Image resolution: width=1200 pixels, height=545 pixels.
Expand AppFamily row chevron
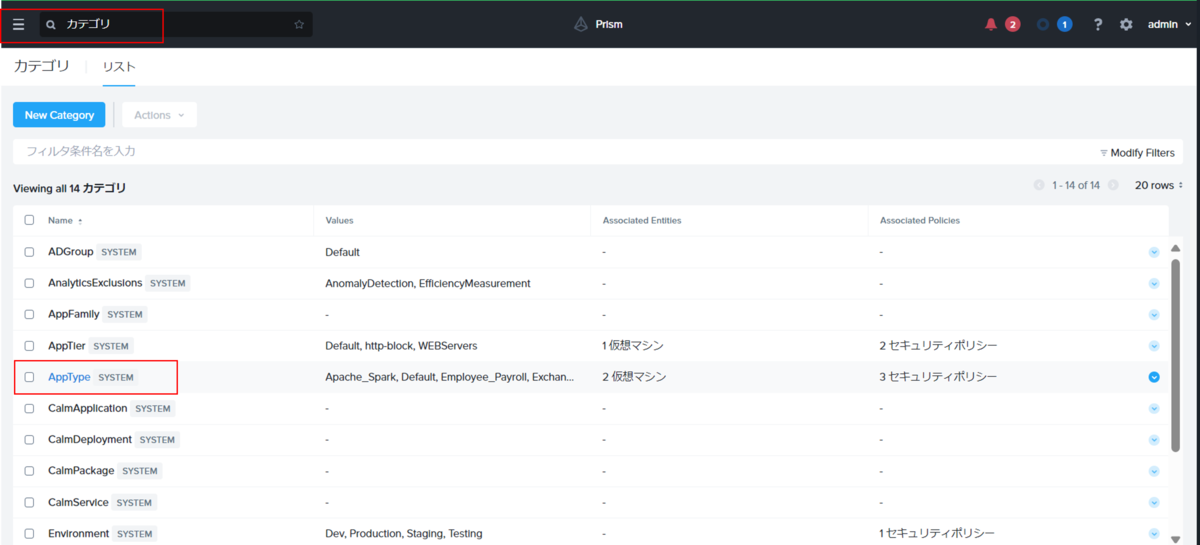[x=1154, y=314]
